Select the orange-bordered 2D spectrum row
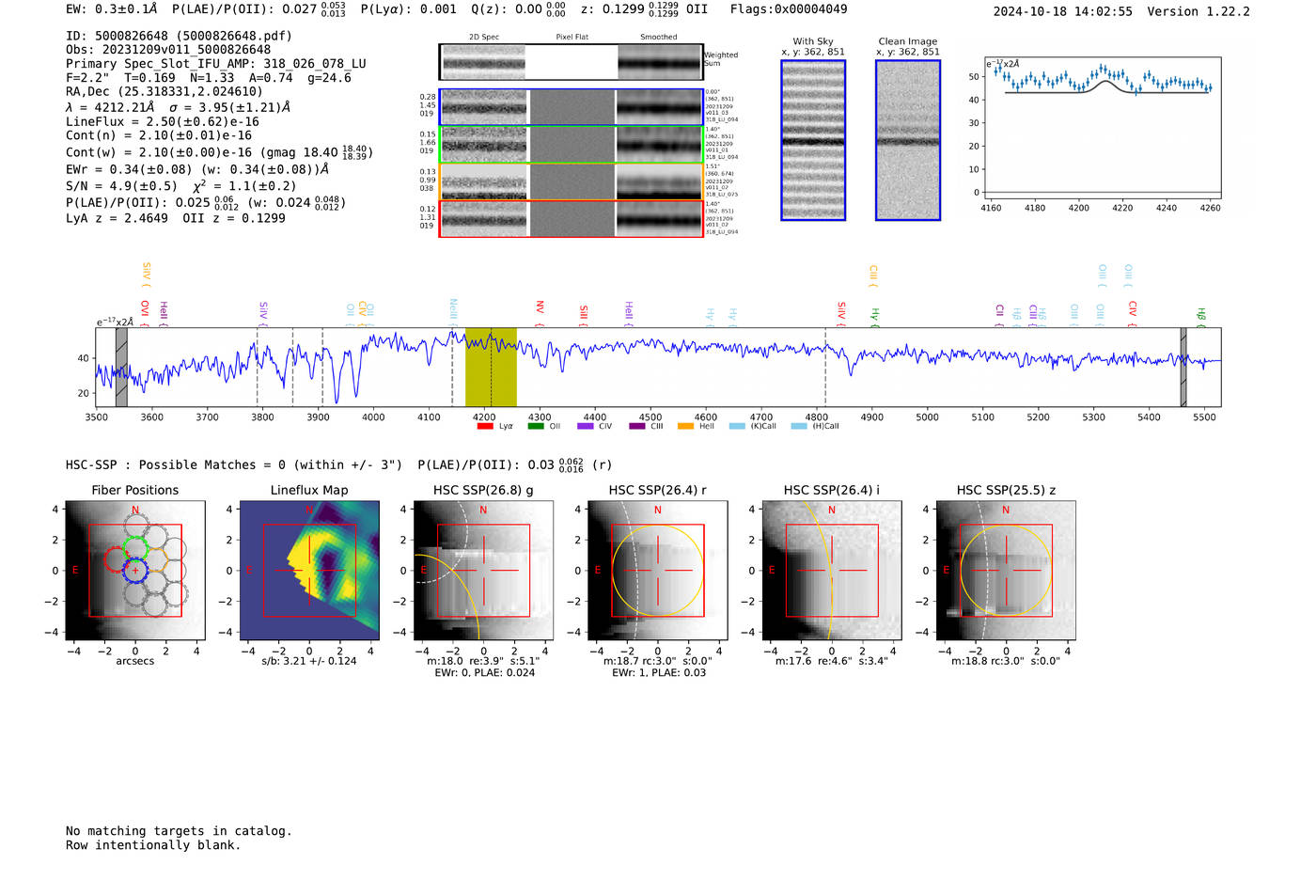The image size is (1316, 896). (572, 181)
